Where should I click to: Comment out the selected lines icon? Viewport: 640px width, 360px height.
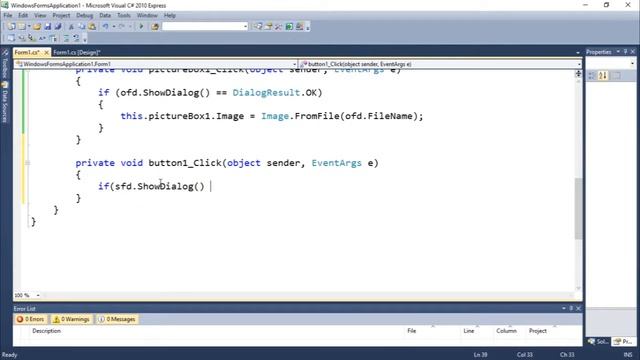click(x=66, y=38)
